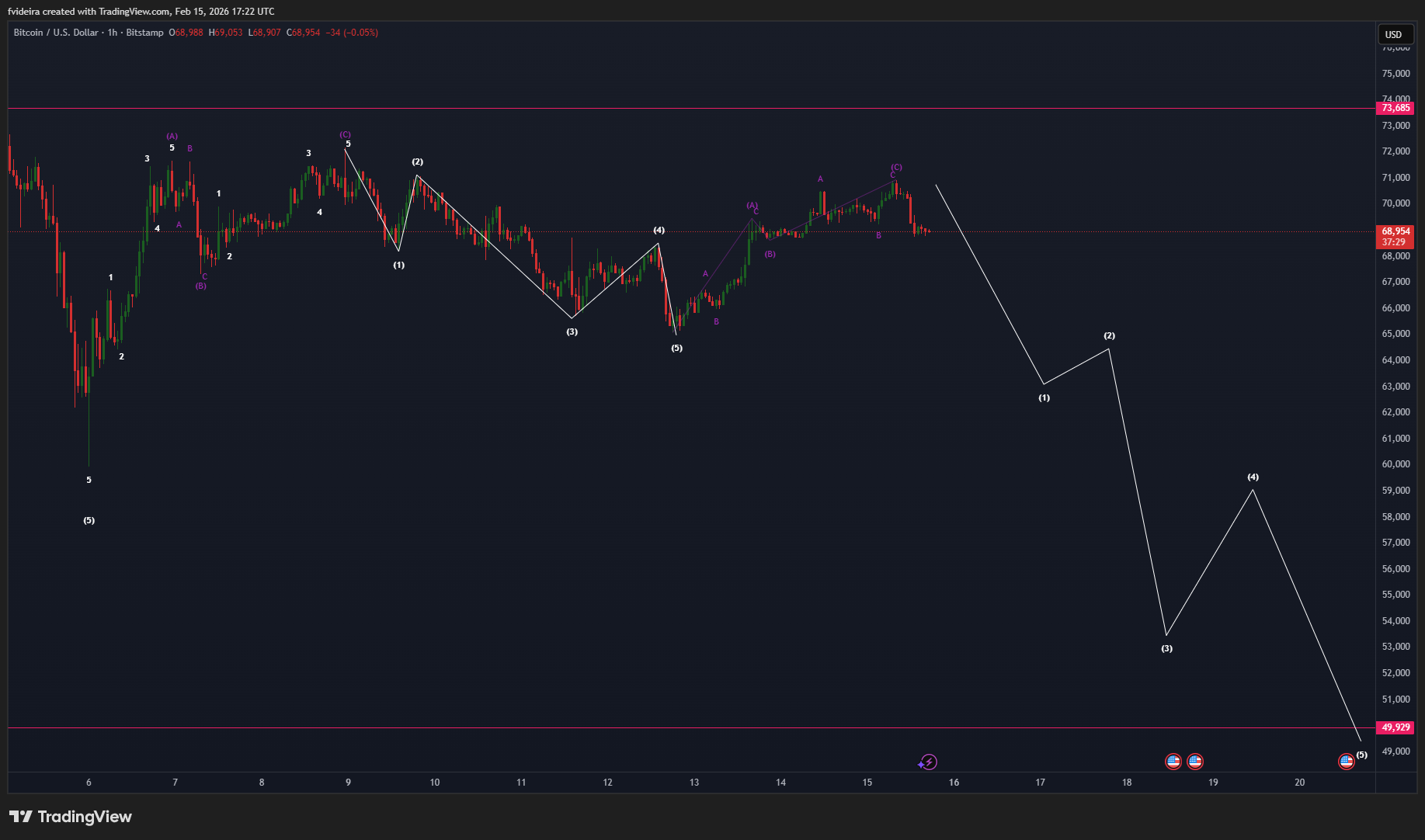
Task: Click the TradingView logo at the bottom left
Action: pos(71,817)
